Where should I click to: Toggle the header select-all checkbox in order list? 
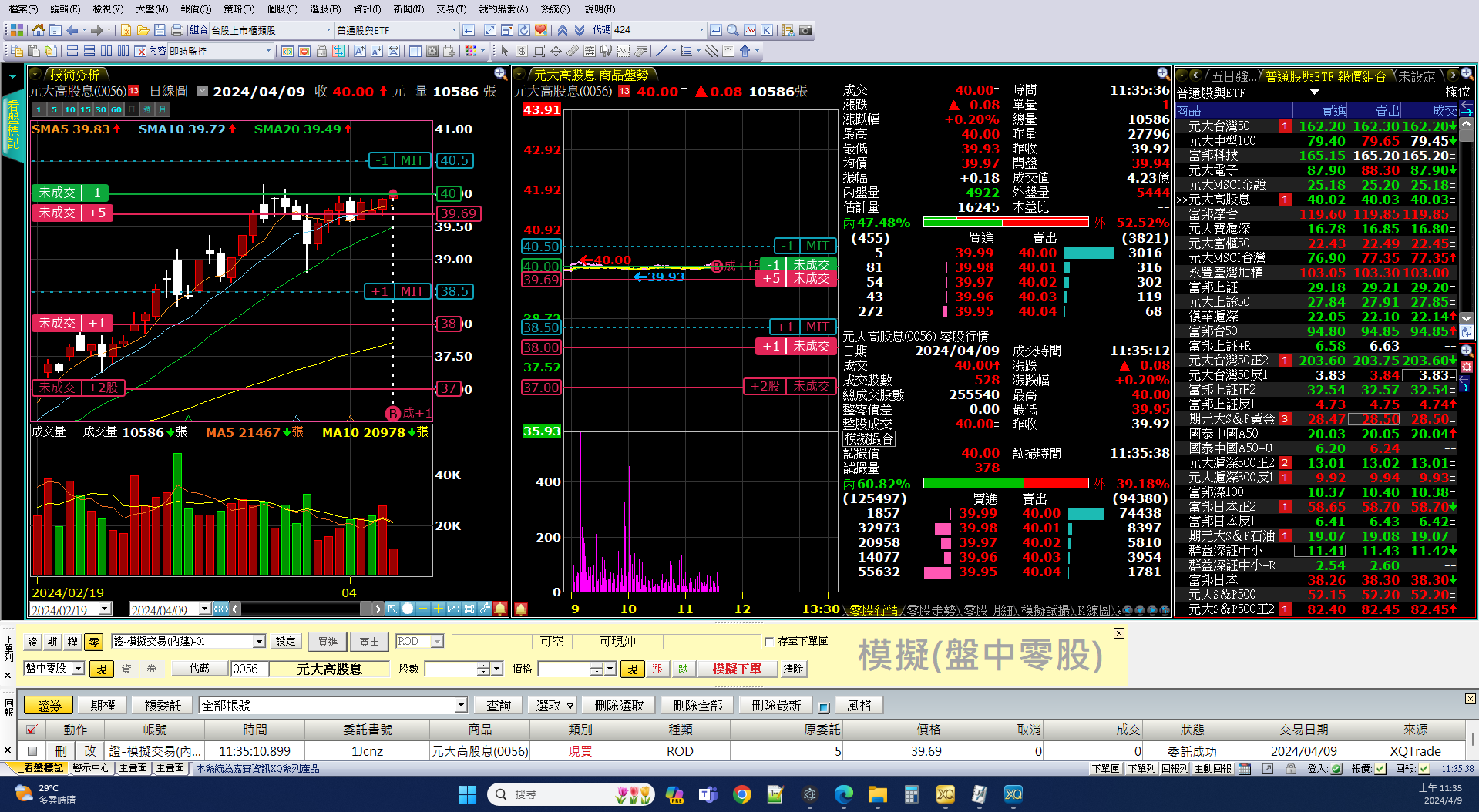pos(32,730)
